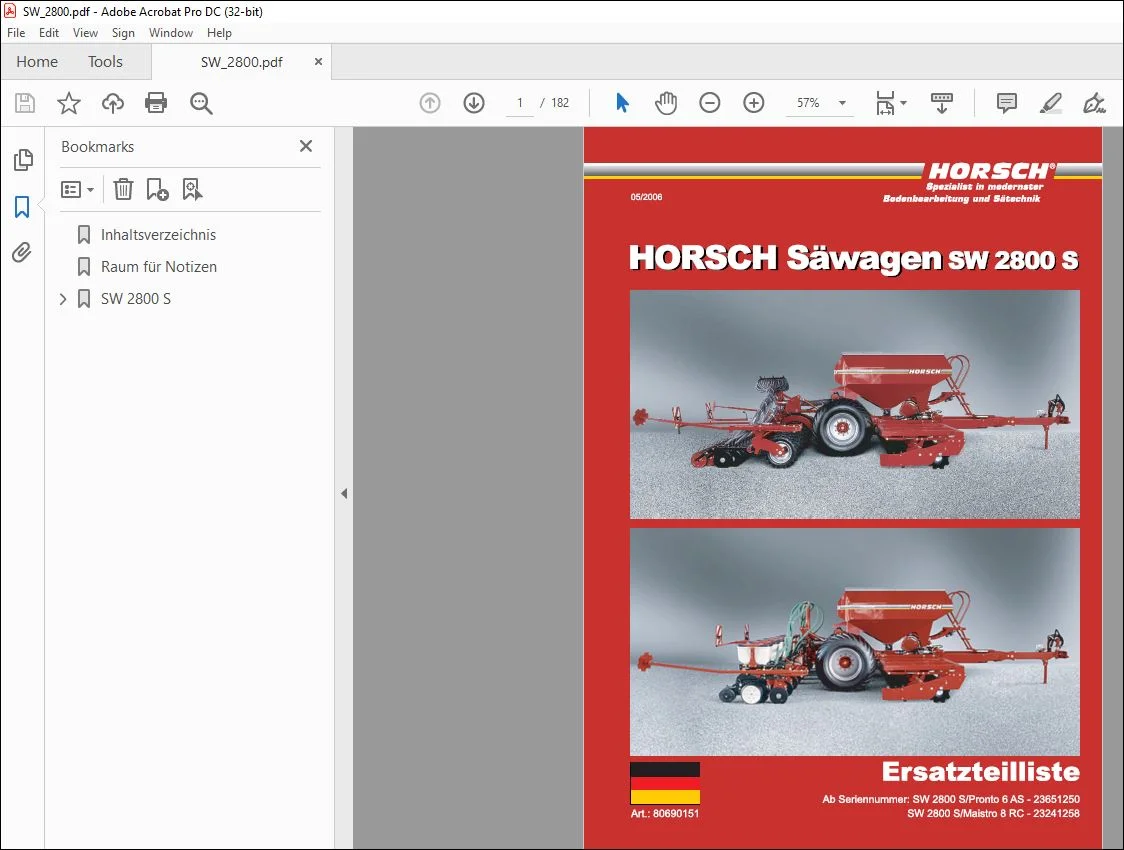Open the zoom percentage dropdown arrow
The width and height of the screenshot is (1124, 850).
(842, 103)
